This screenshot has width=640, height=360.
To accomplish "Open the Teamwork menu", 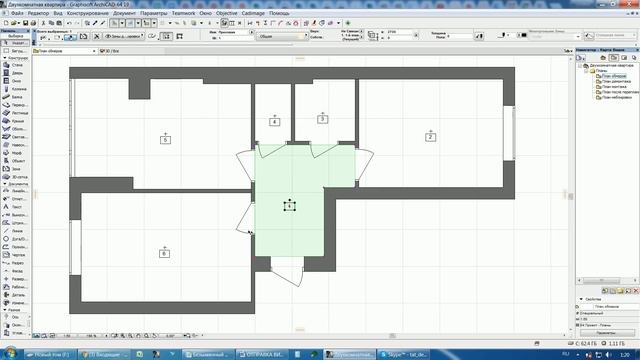I will [184, 13].
